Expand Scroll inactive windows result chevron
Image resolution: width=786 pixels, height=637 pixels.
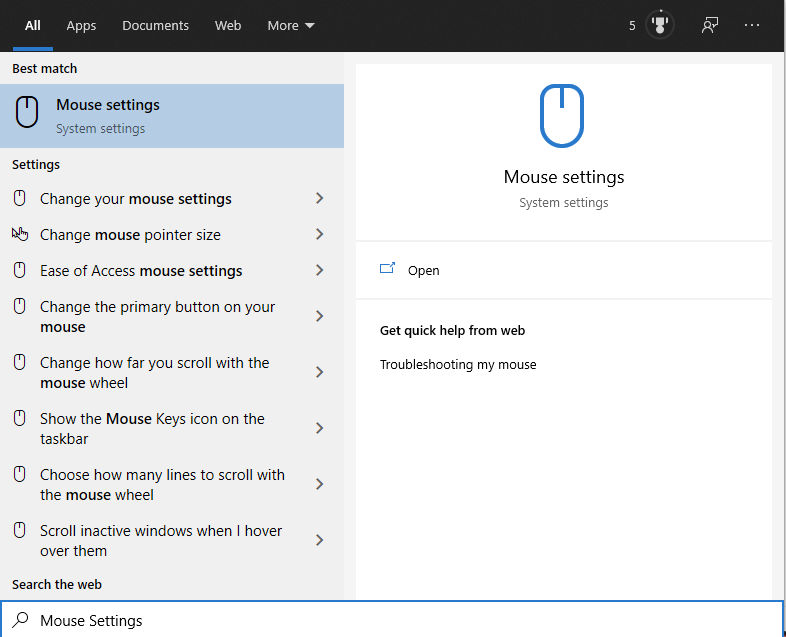(319, 540)
